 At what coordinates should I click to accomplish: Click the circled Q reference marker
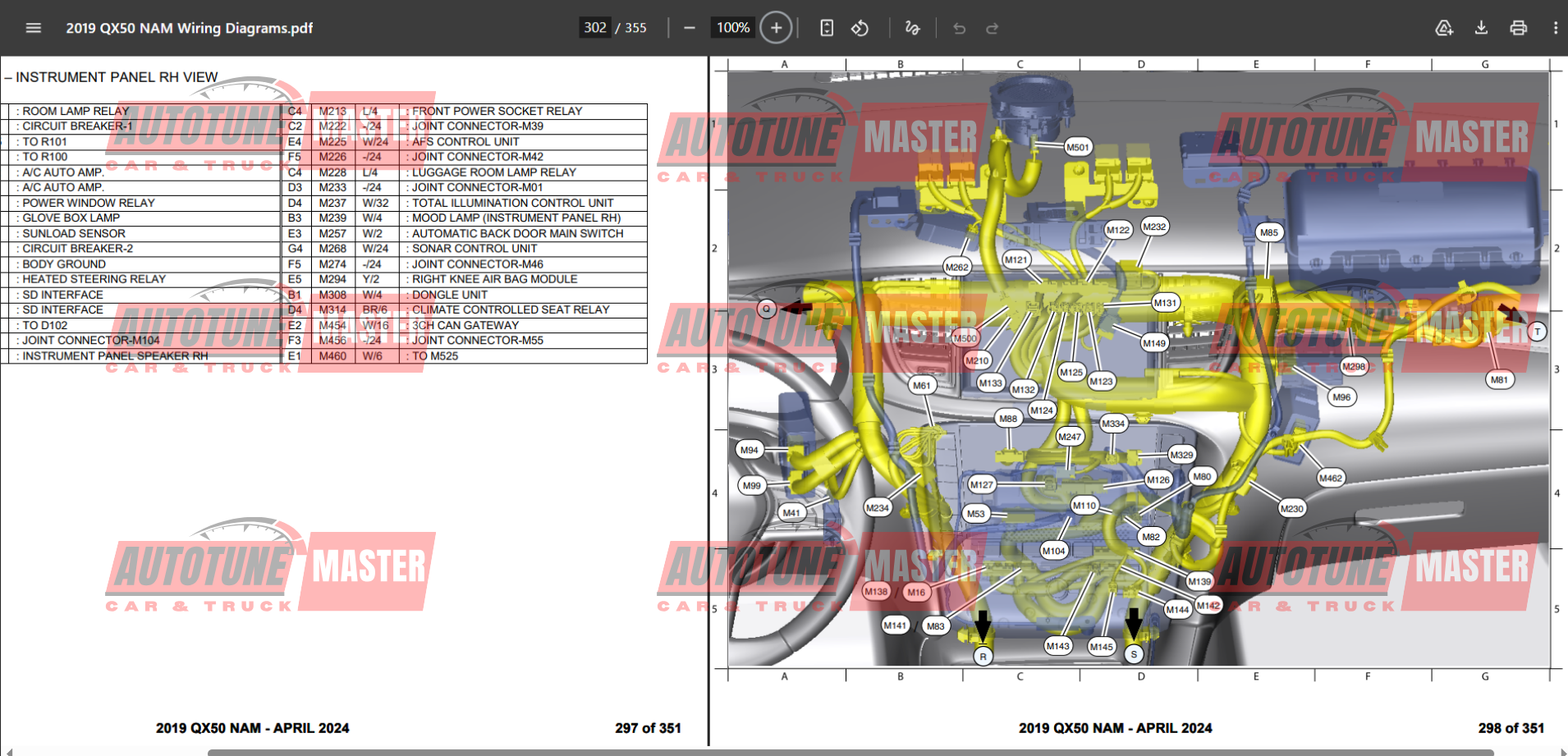[x=767, y=309]
